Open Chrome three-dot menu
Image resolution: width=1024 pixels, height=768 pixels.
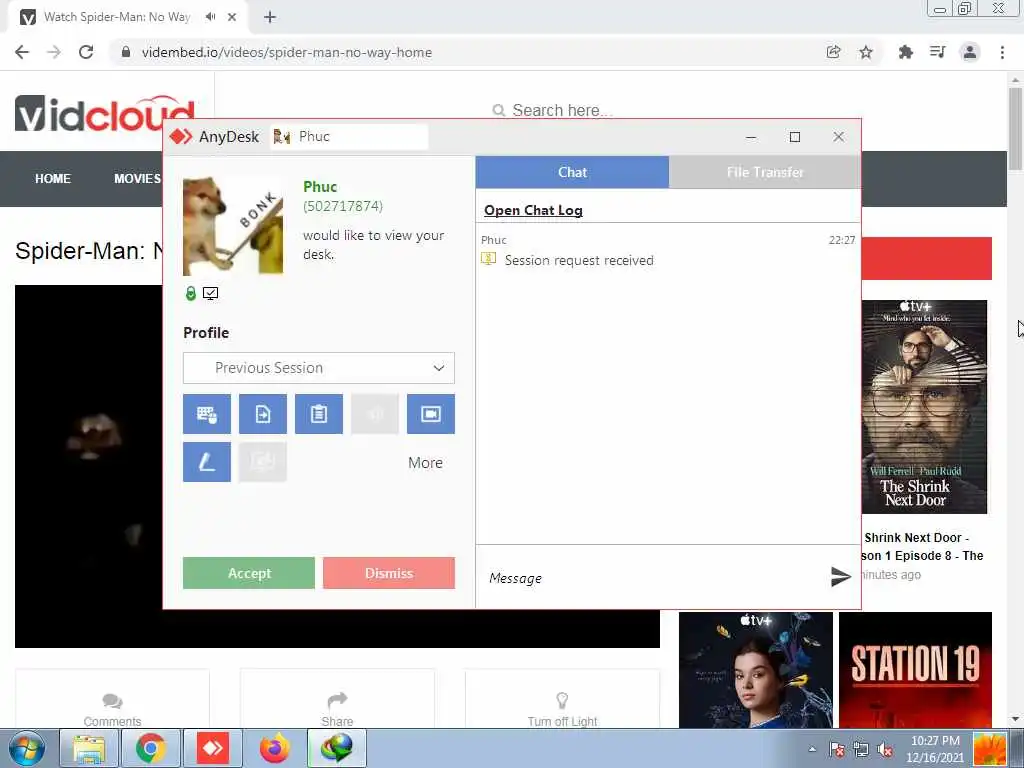click(x=1002, y=52)
